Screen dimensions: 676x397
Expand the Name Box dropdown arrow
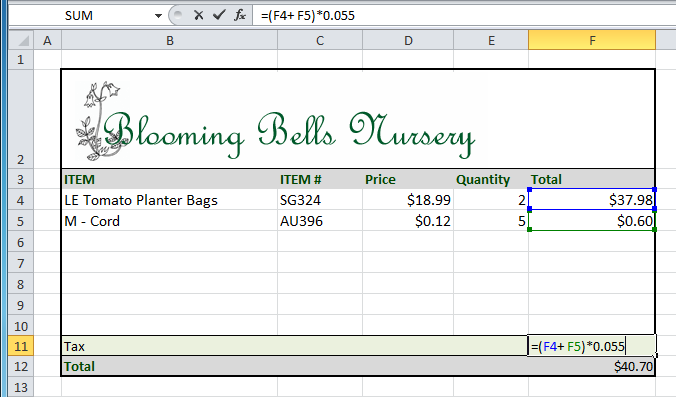click(x=158, y=16)
